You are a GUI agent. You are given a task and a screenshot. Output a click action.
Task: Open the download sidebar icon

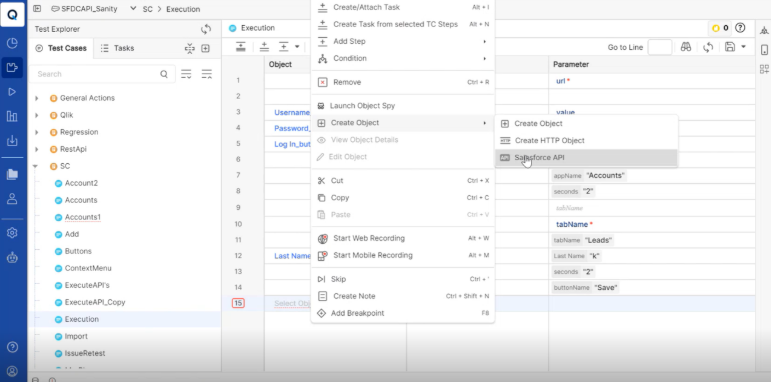(12, 141)
